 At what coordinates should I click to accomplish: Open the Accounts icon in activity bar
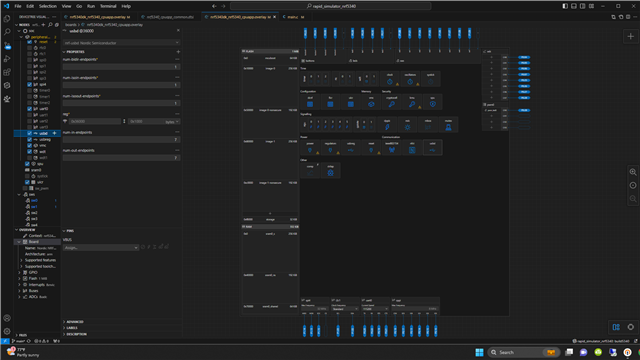(x=7, y=318)
